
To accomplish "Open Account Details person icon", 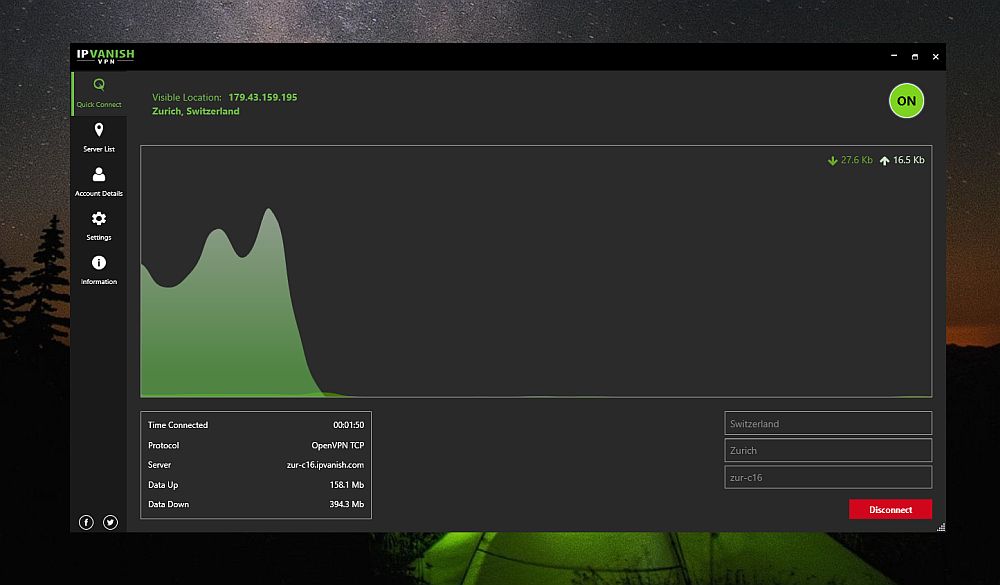I will point(99,174).
